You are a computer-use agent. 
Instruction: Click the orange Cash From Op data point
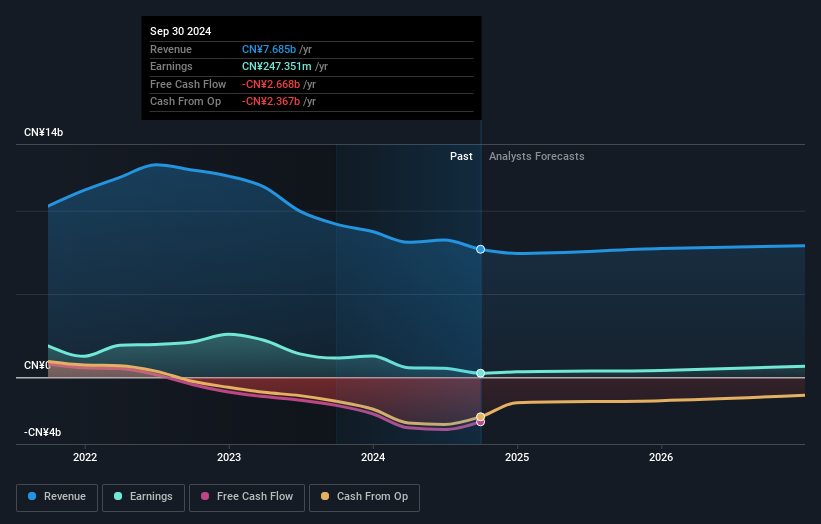point(480,417)
